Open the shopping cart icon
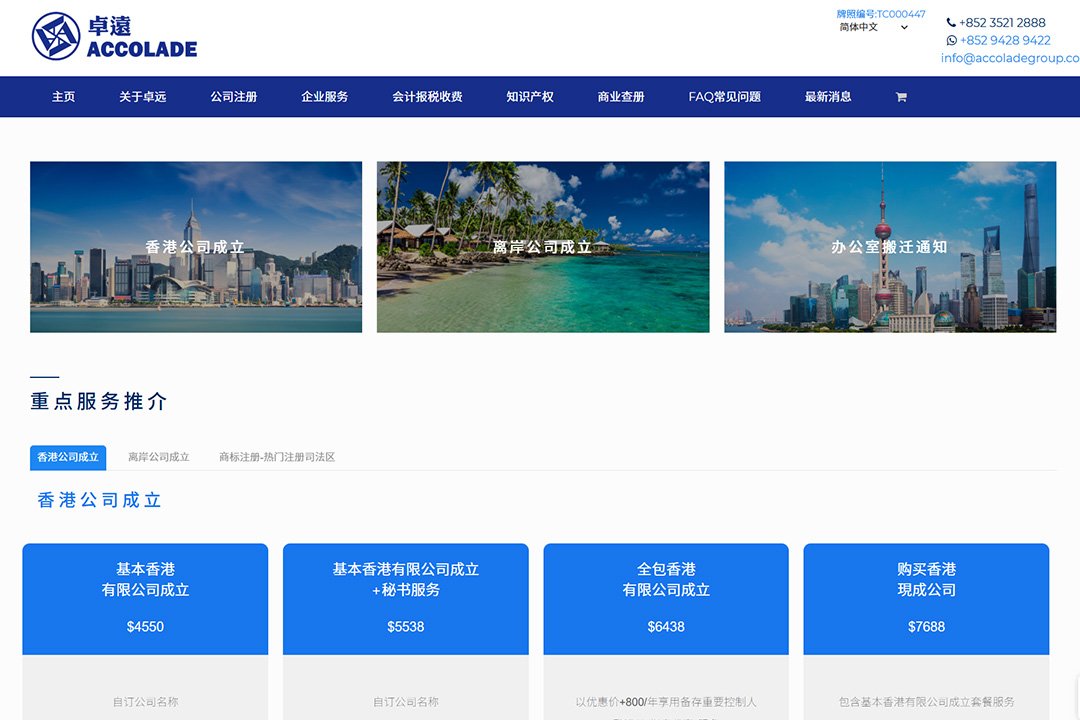The height and width of the screenshot is (720, 1080). point(901,97)
